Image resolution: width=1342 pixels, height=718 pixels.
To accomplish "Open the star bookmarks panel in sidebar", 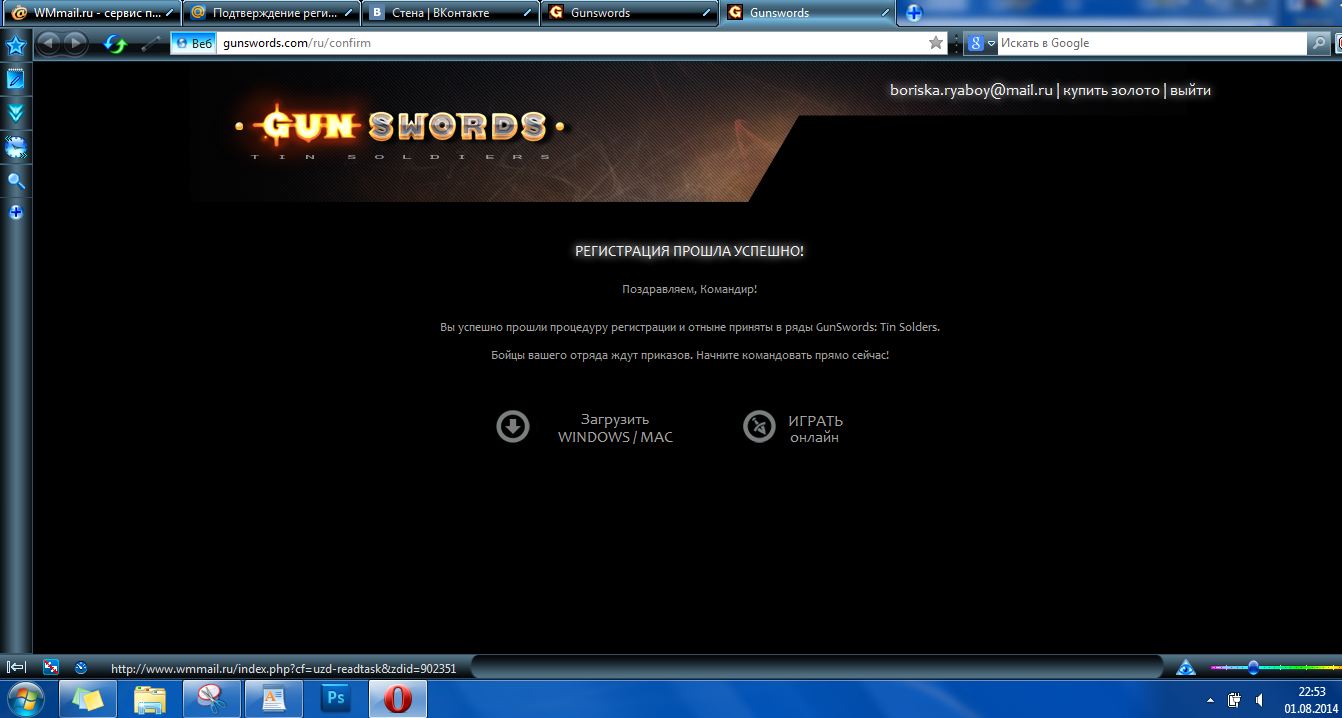I will (x=16, y=45).
